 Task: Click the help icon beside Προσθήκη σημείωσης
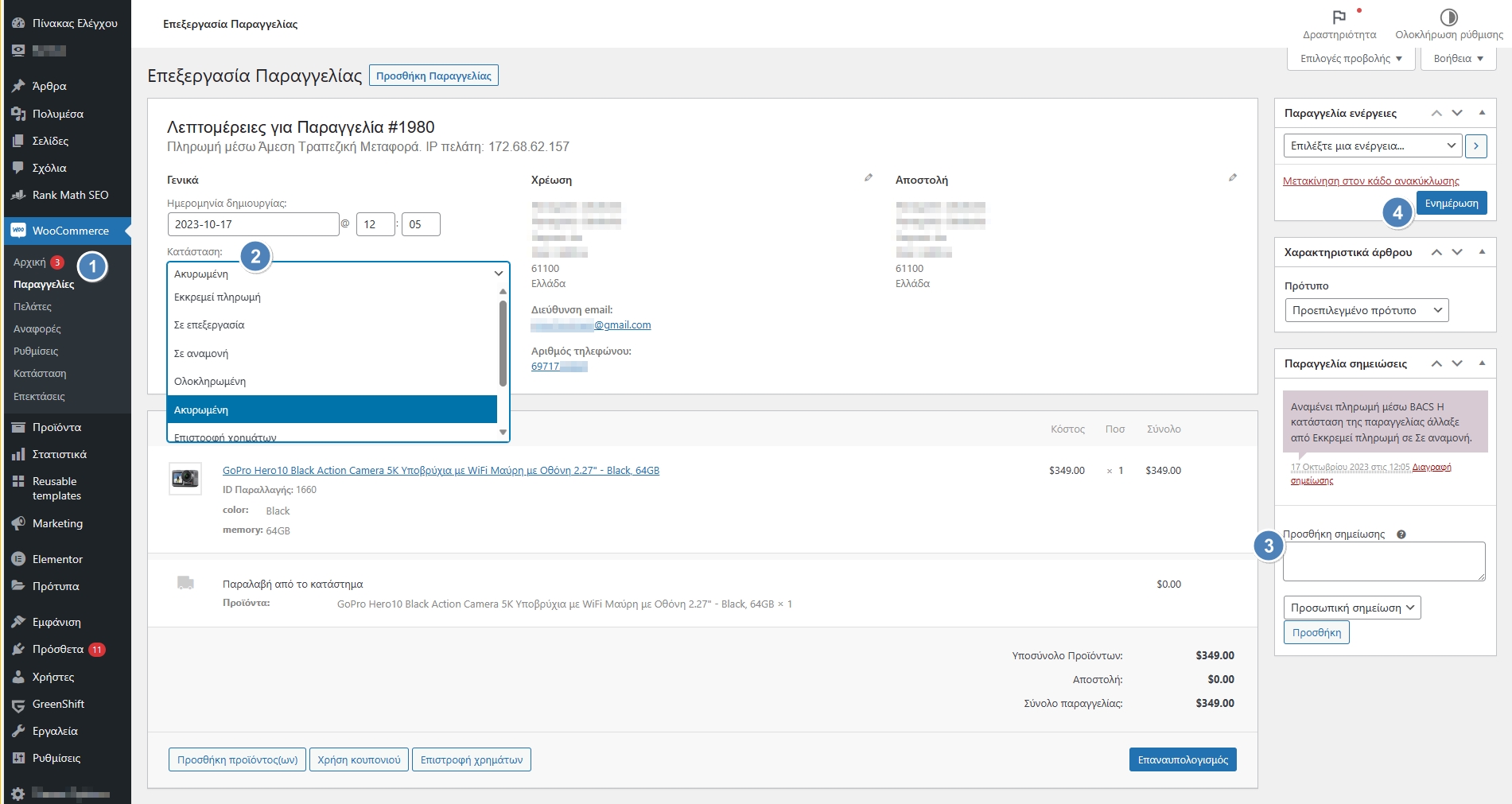1401,534
